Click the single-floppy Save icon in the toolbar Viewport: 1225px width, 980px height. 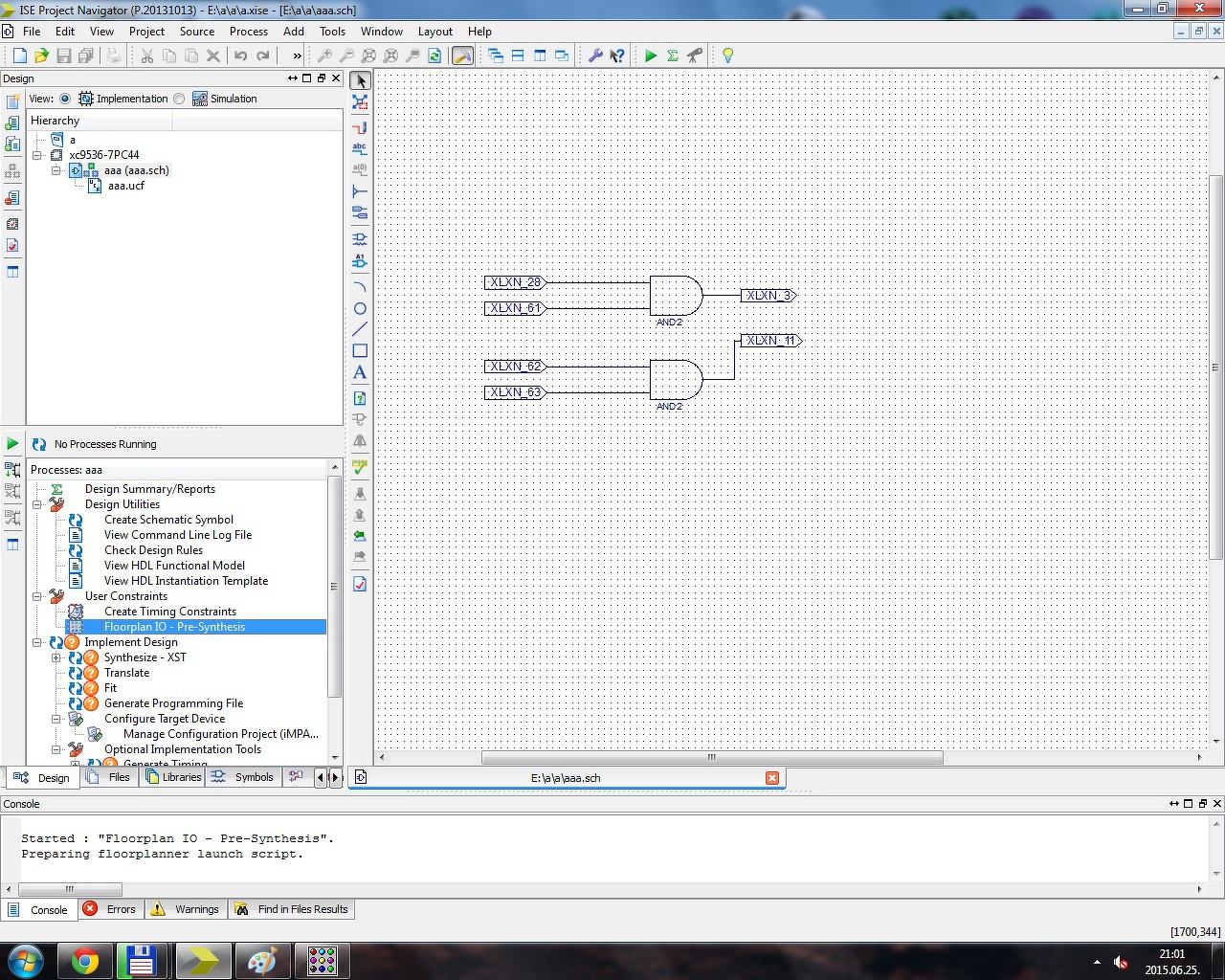click(63, 56)
